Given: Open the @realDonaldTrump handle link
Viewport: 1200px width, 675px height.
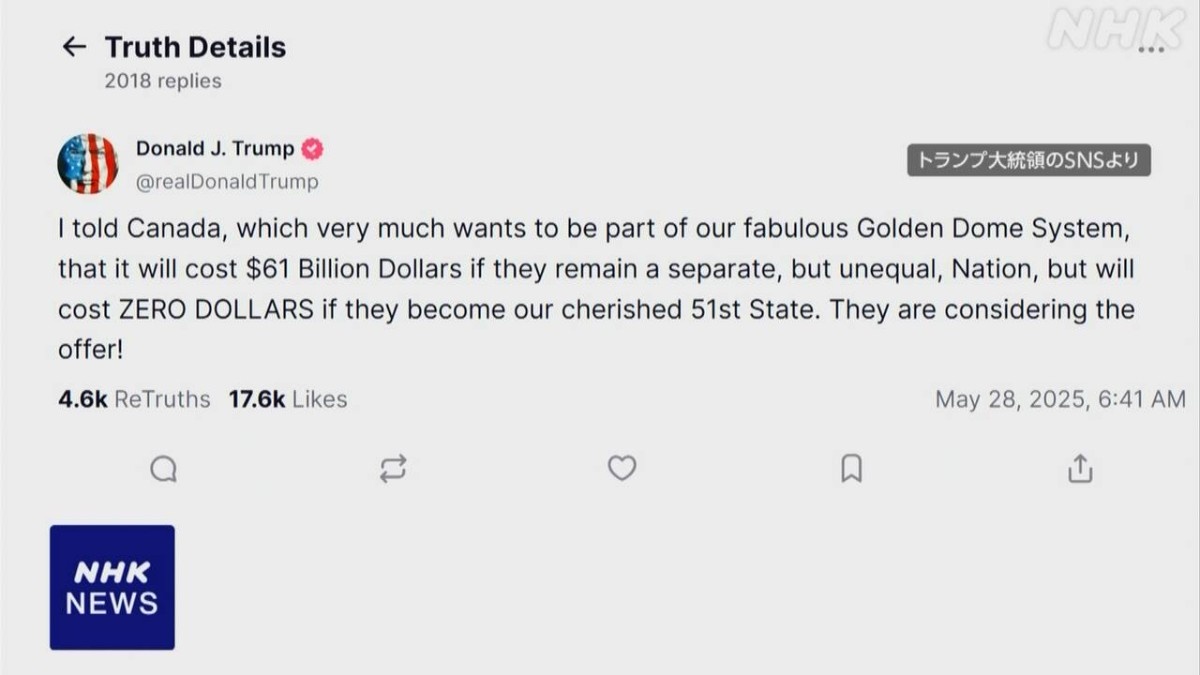Looking at the screenshot, I should 227,181.
